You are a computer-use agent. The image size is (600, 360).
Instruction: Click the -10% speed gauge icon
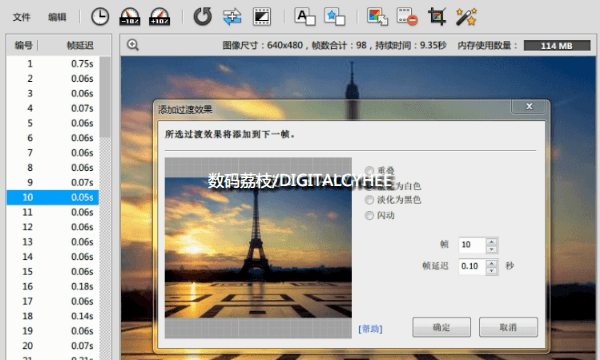coord(130,17)
